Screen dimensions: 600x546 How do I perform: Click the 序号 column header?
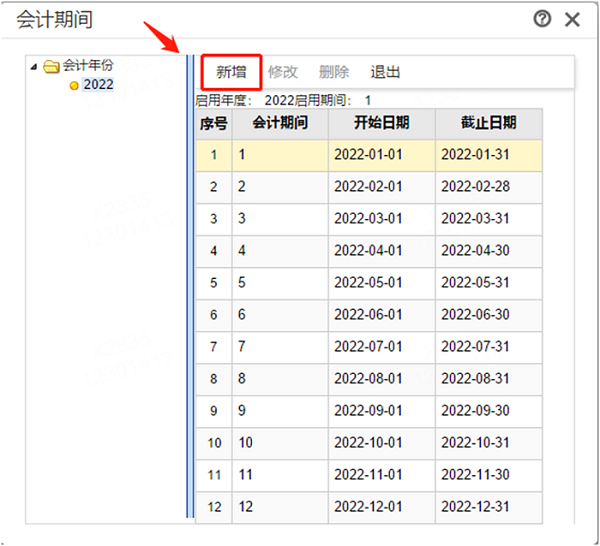tap(214, 124)
